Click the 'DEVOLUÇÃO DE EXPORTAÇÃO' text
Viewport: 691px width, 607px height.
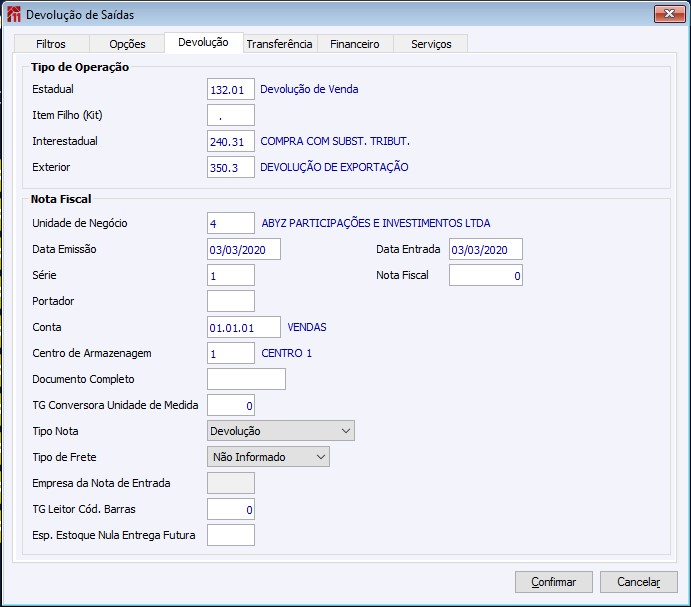334,168
